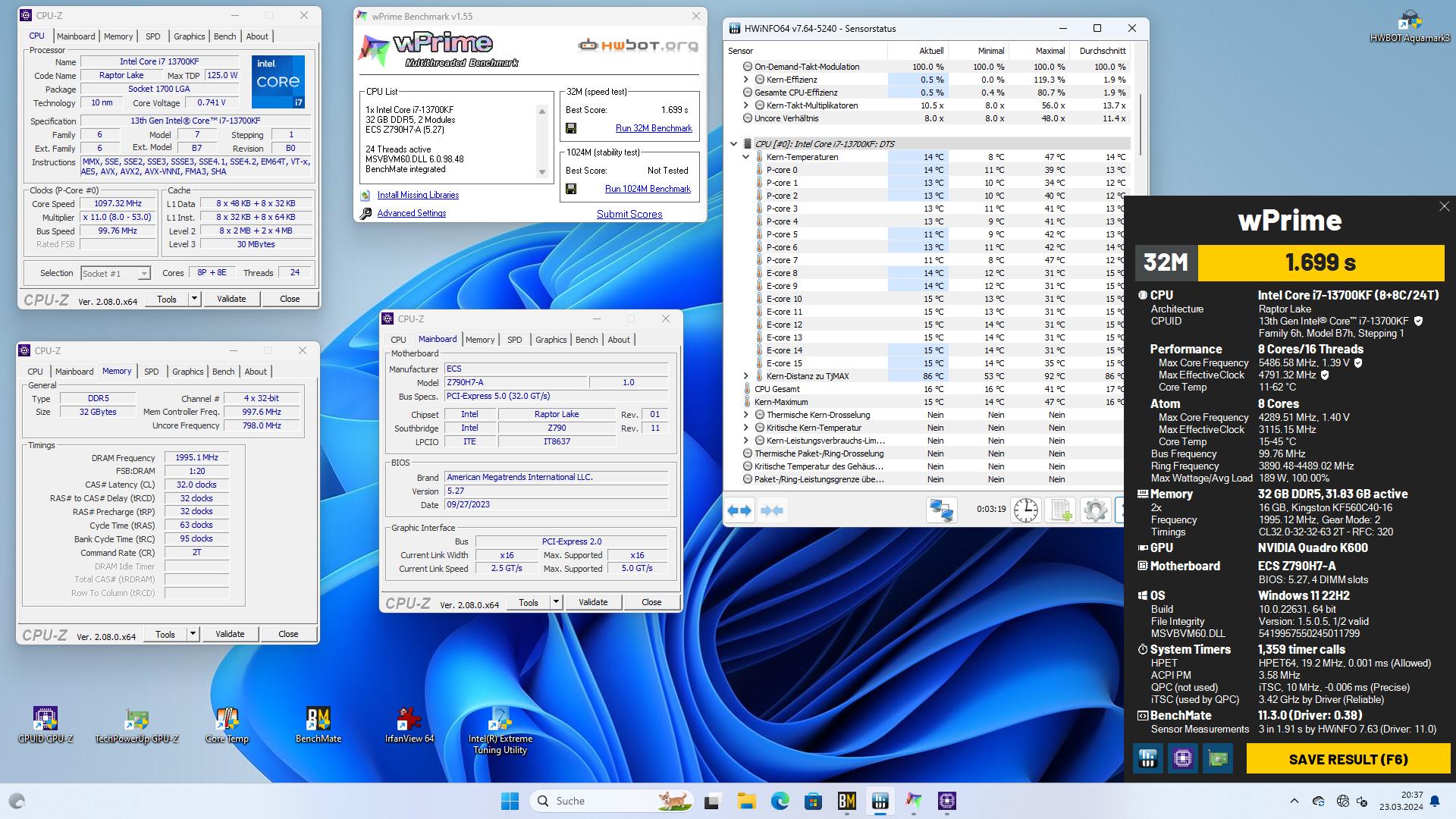The image size is (1456, 819).
Task: Click BenchMate BM taskbar icon
Action: coord(846,801)
